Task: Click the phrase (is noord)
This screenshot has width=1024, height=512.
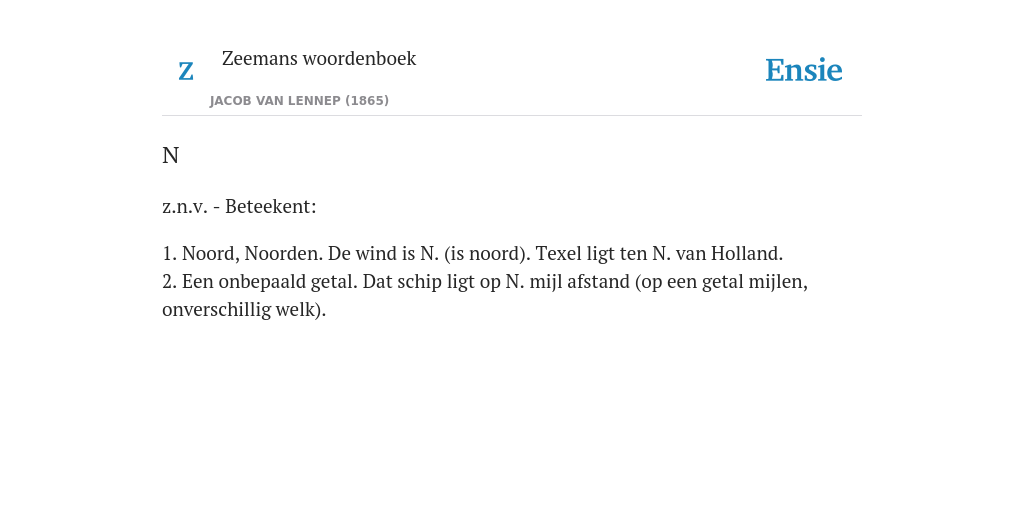Action: [487, 253]
